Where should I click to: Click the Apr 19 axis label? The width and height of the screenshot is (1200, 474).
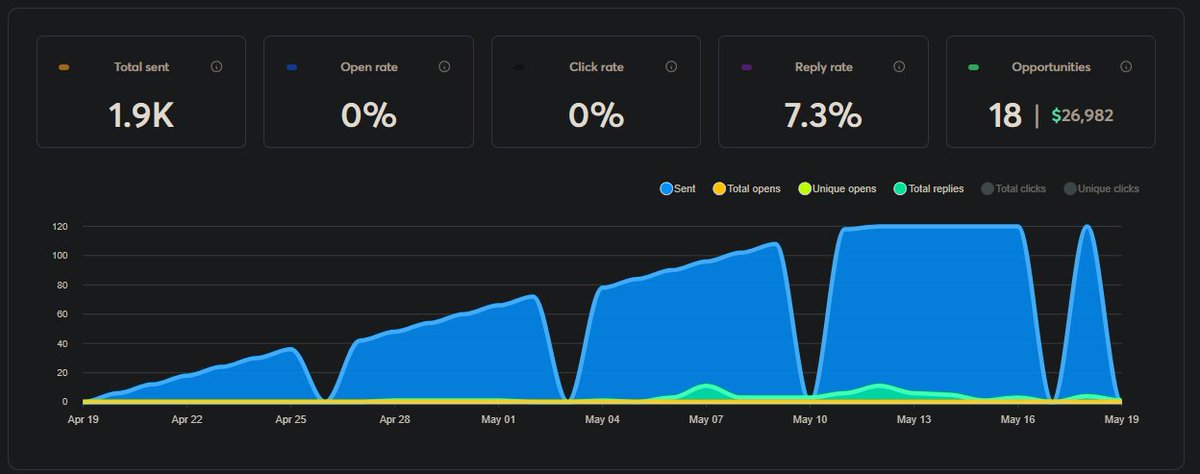pyautogui.click(x=84, y=420)
